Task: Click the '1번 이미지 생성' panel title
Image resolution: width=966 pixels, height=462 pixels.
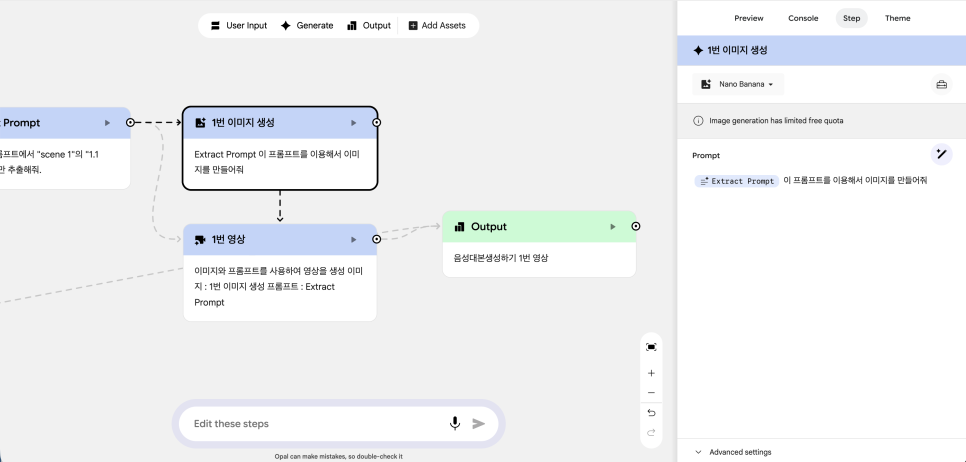Action: pyautogui.click(x=737, y=51)
